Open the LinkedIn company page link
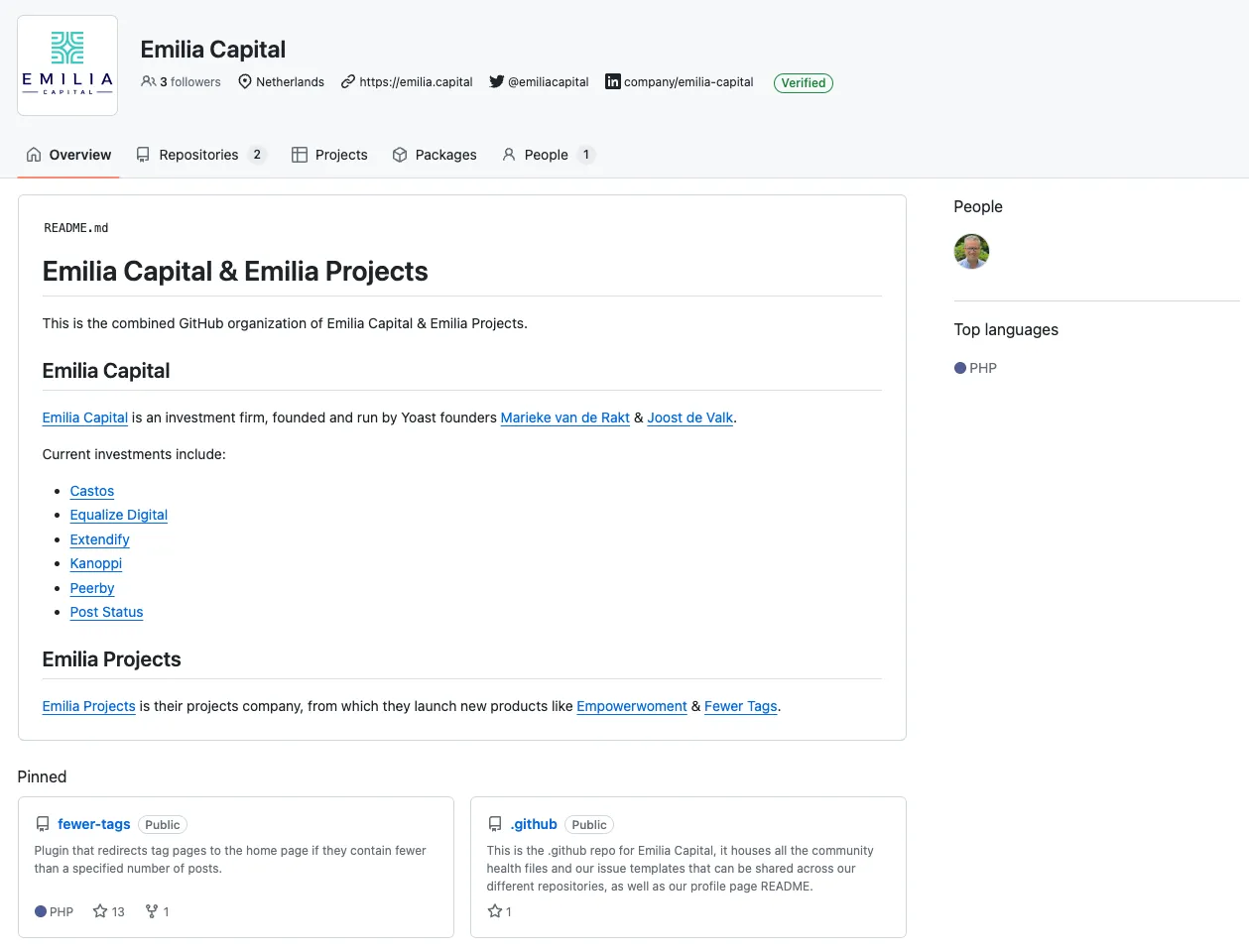1249x952 pixels. click(x=688, y=82)
